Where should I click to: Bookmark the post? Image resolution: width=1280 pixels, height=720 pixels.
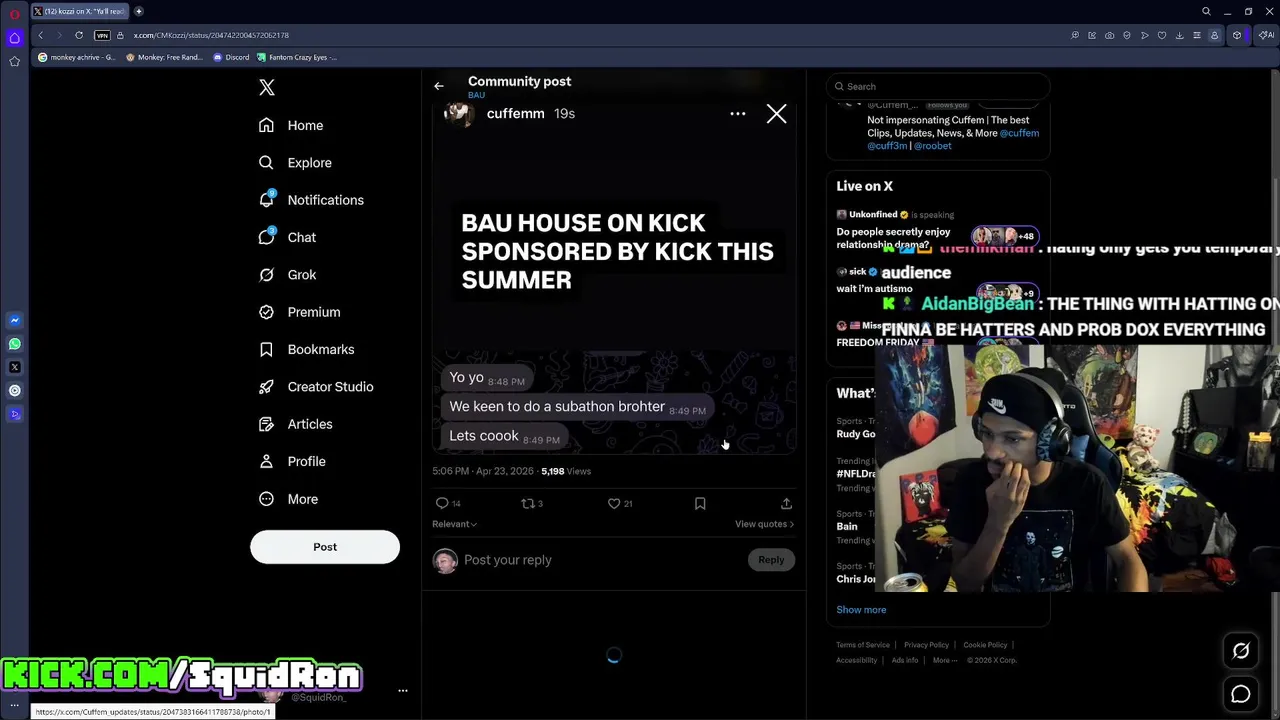point(700,503)
